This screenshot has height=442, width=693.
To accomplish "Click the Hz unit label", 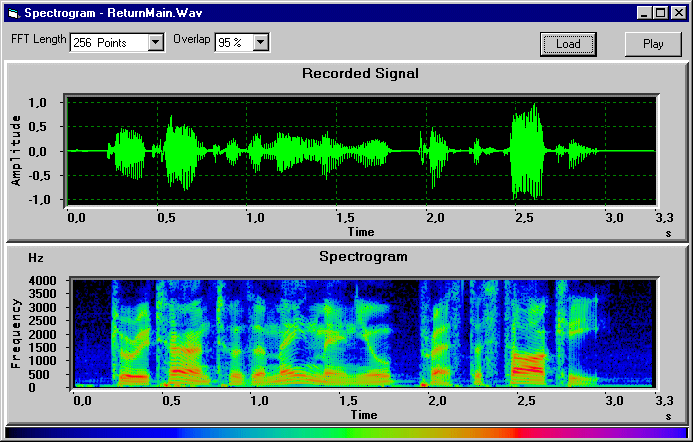I will 36,258.
